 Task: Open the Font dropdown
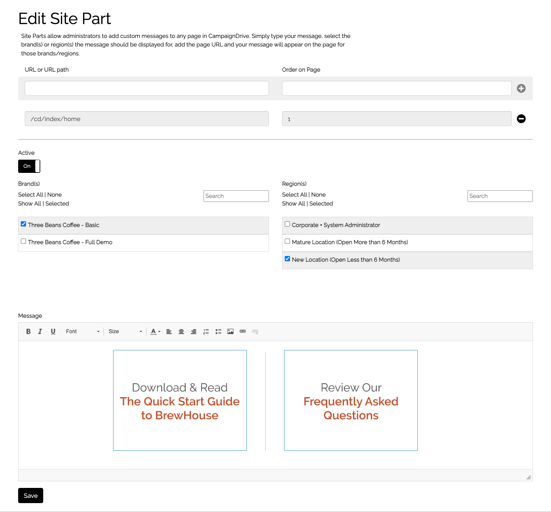(82, 331)
